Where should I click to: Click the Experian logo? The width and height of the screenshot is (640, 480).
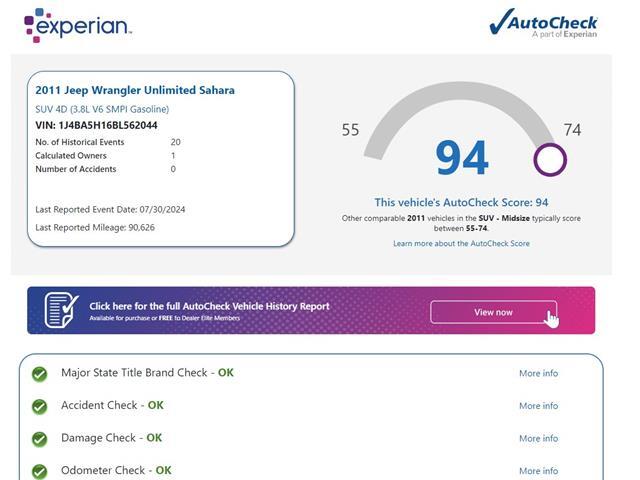(78, 25)
